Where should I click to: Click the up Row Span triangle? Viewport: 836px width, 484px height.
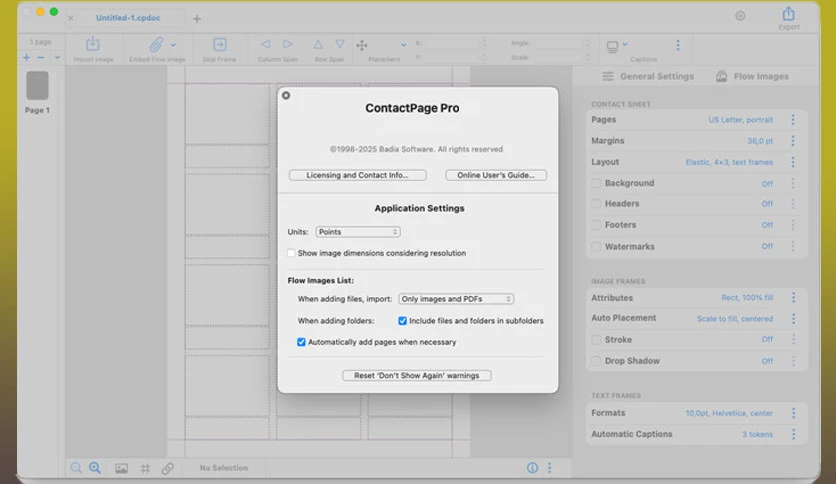318,44
